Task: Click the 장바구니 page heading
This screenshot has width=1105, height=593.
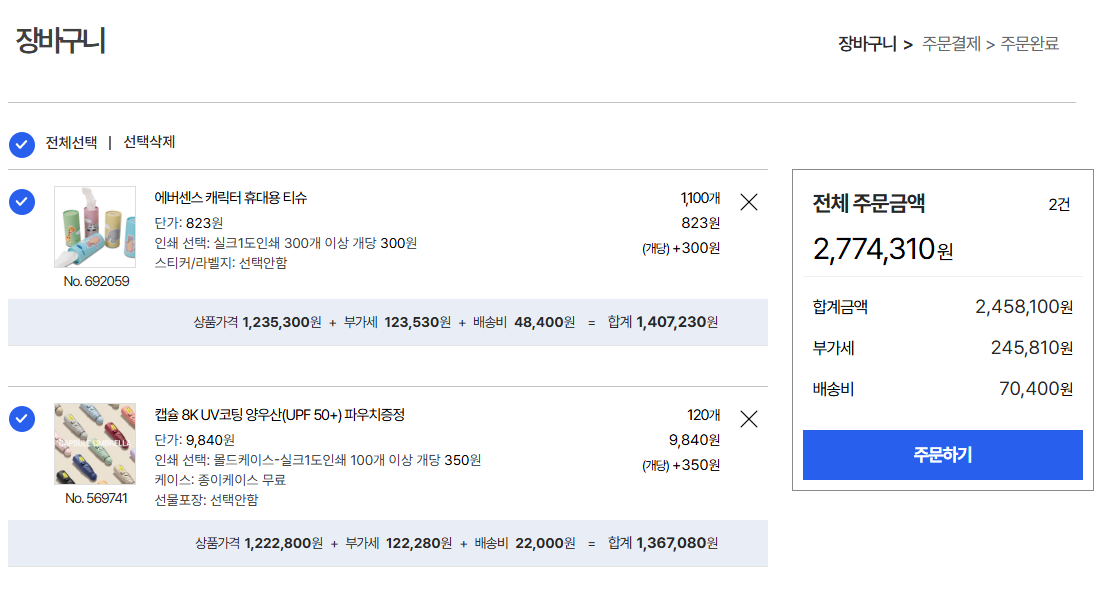Action: [60, 41]
